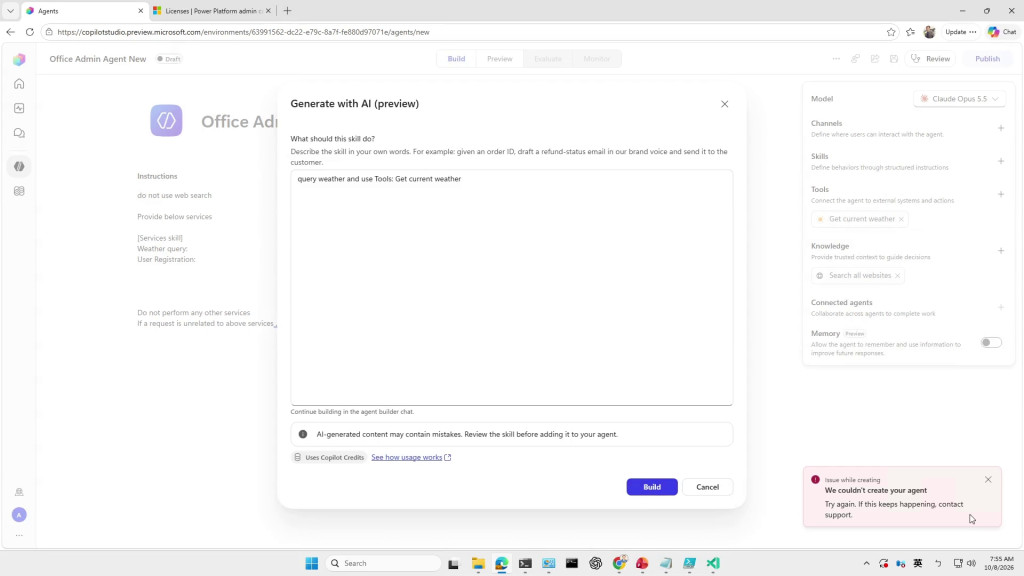Add a skill with the Skills plus icon
This screenshot has height=576, width=1024.
[1000, 161]
